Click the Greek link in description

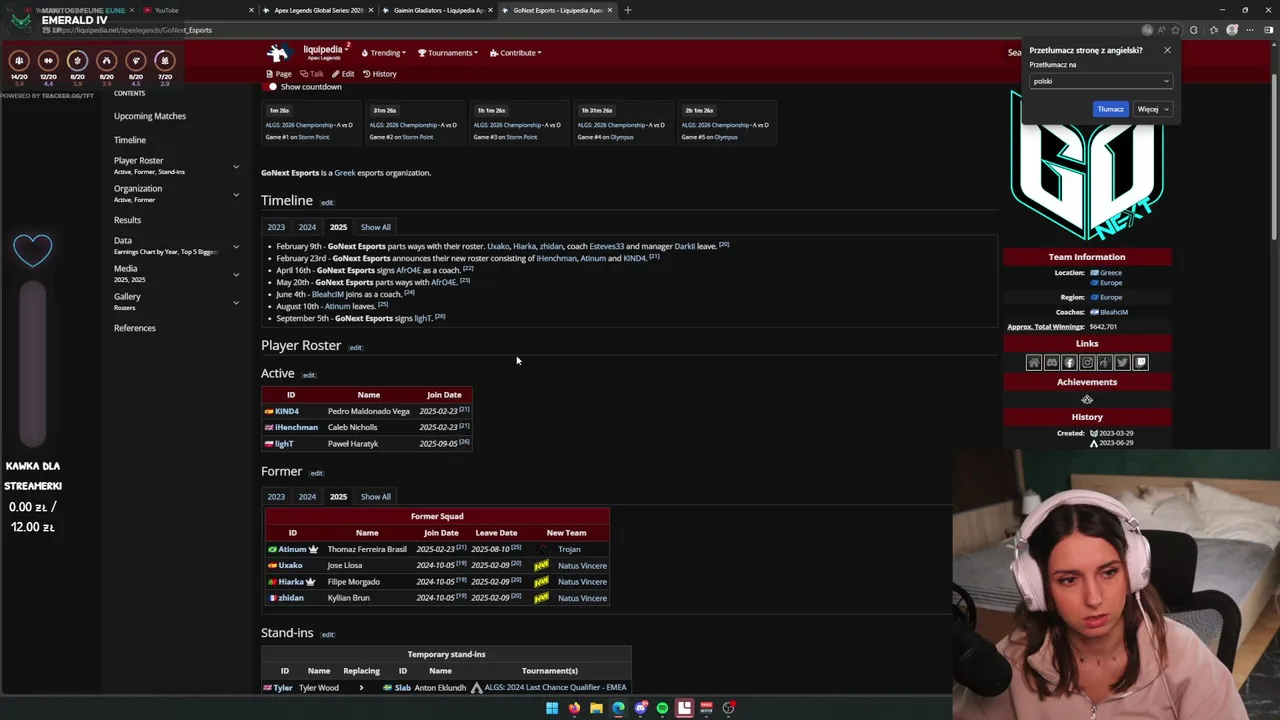point(345,173)
